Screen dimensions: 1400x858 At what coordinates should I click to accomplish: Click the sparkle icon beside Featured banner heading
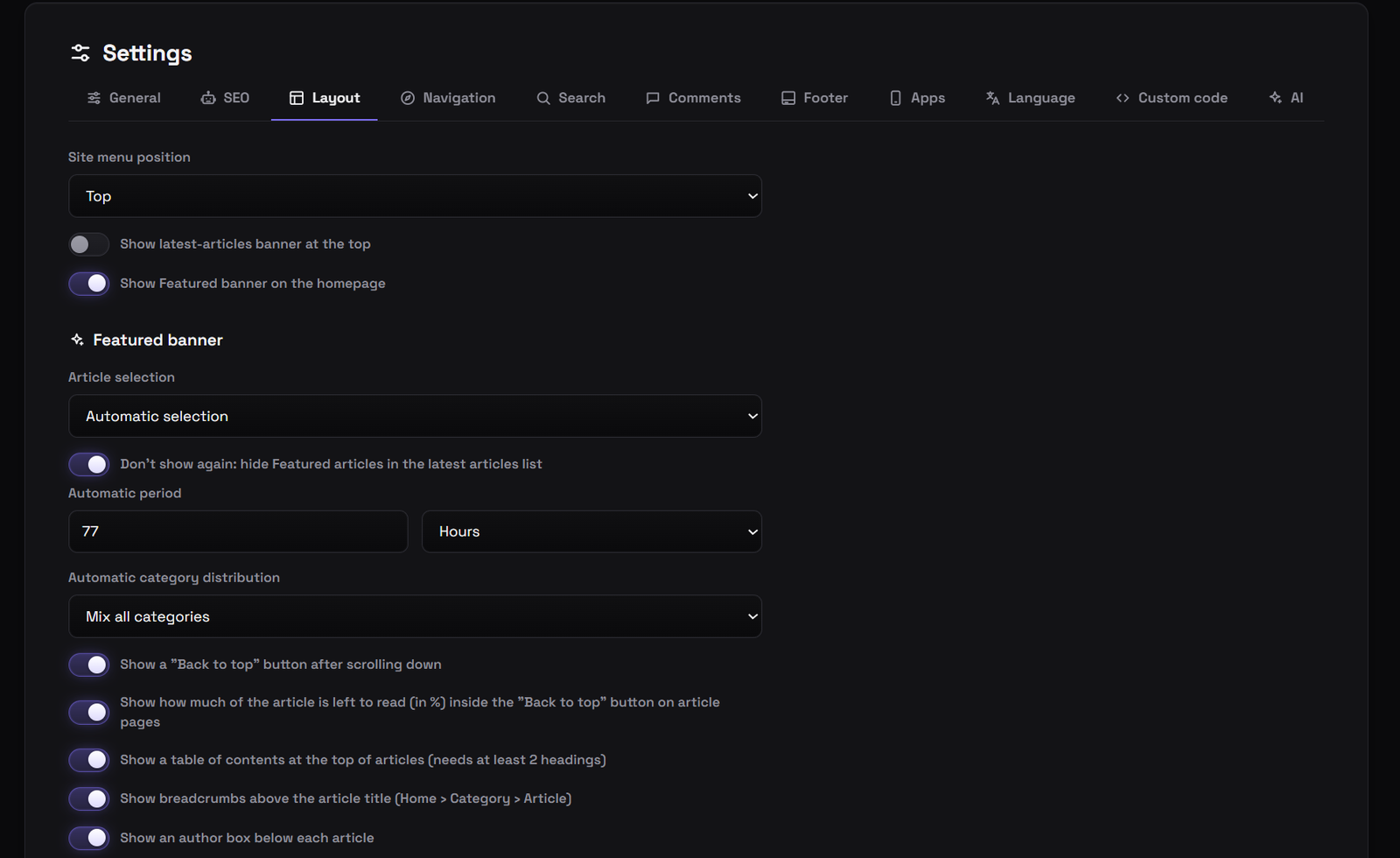click(x=78, y=340)
